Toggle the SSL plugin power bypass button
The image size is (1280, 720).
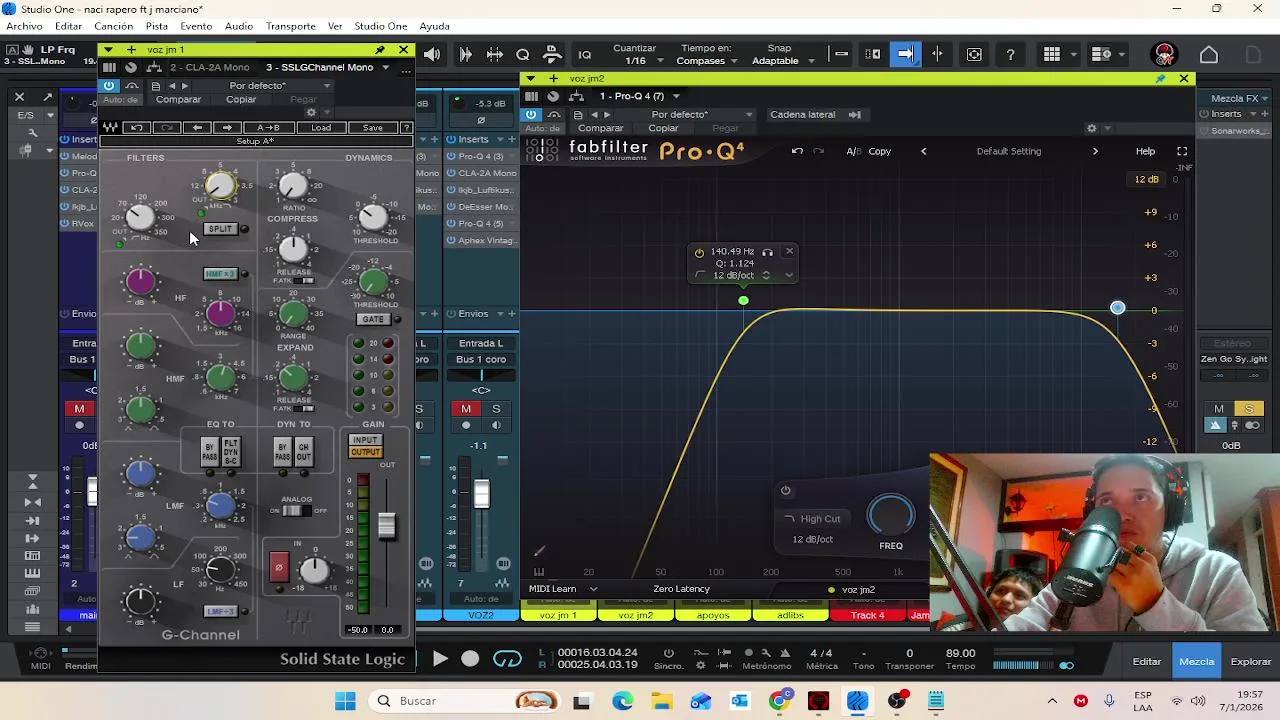109,86
